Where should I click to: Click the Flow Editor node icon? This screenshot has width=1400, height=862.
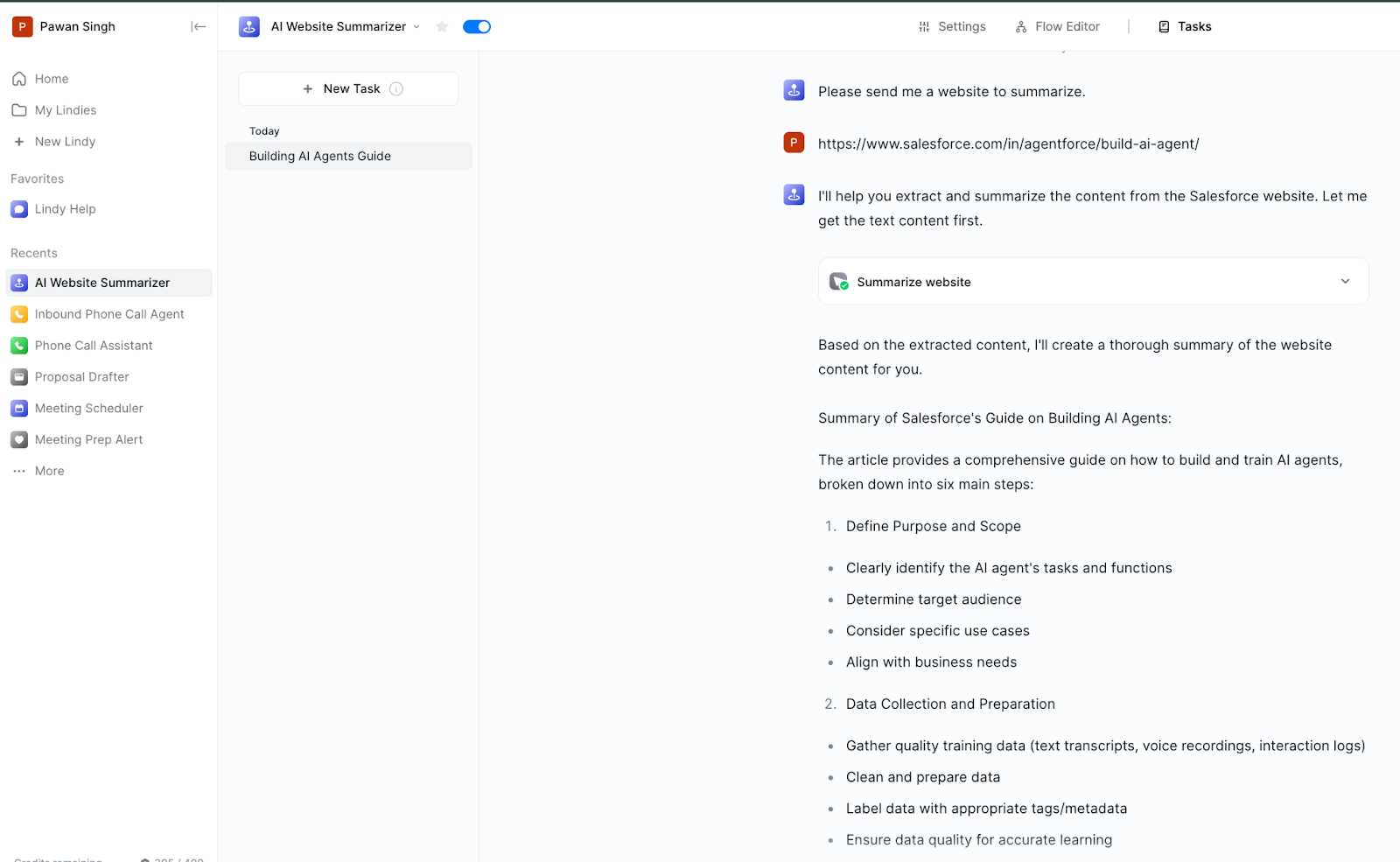click(x=1021, y=27)
